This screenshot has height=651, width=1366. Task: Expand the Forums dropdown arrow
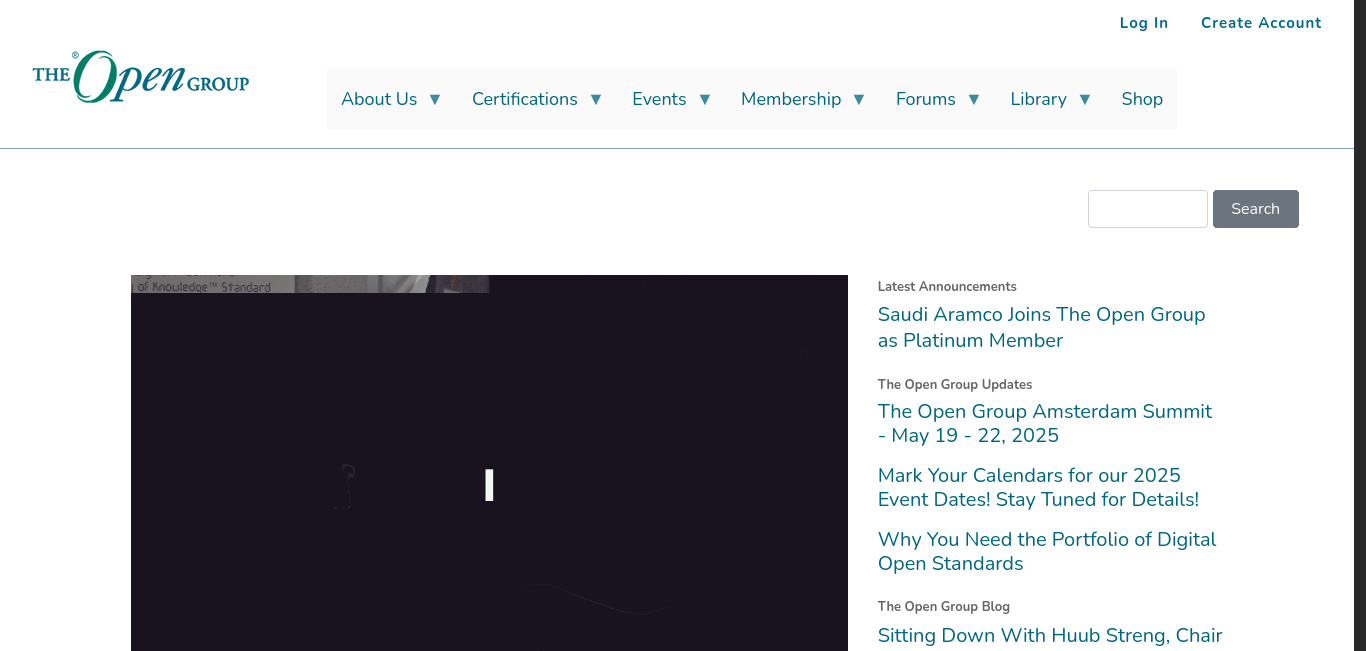tap(974, 99)
